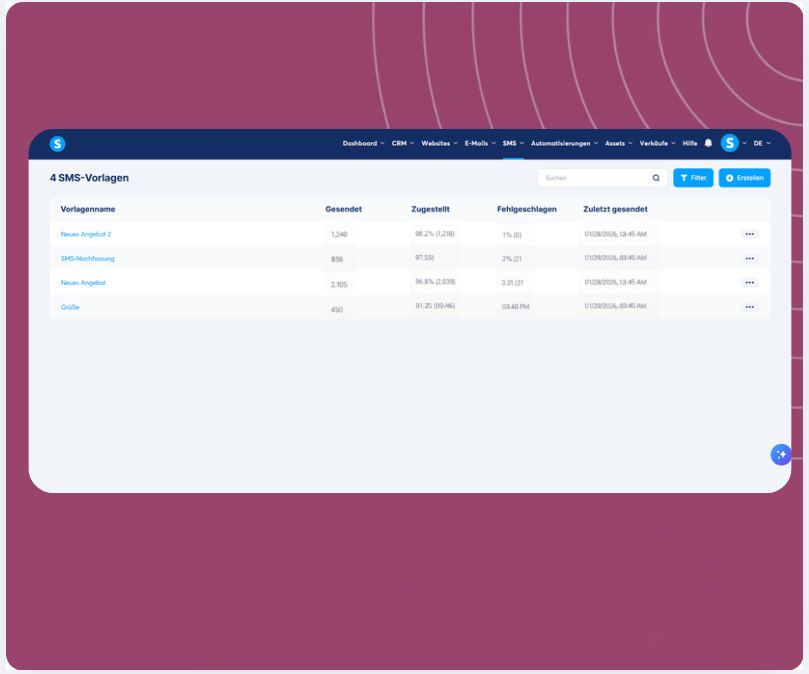Click the 98.2% delivered value
This screenshot has height=674, width=809.
434,234
